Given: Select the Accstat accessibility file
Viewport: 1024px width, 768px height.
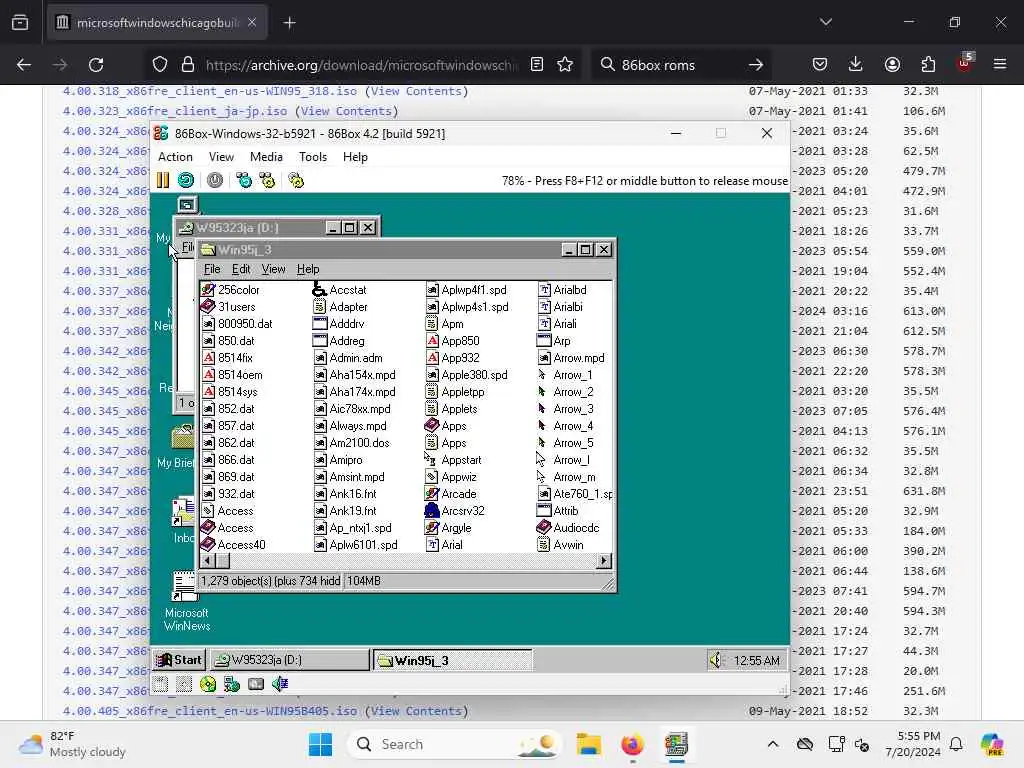Looking at the screenshot, I should [340, 289].
